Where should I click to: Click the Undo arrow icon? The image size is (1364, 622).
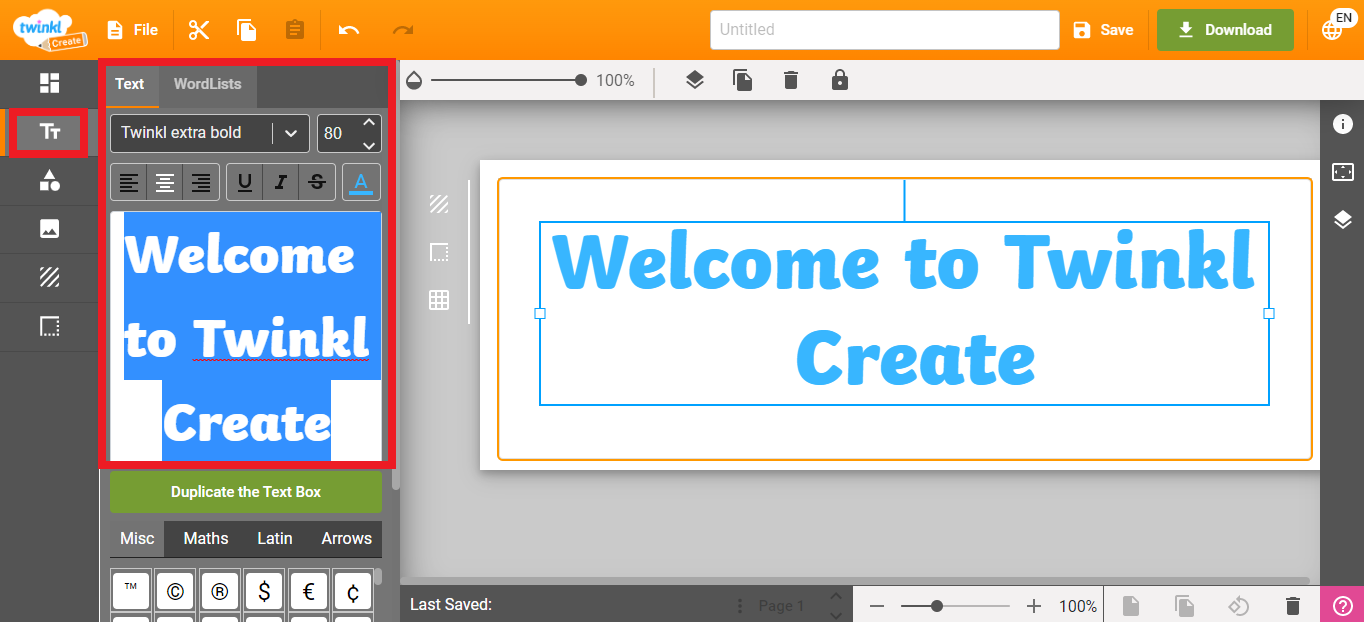349,30
